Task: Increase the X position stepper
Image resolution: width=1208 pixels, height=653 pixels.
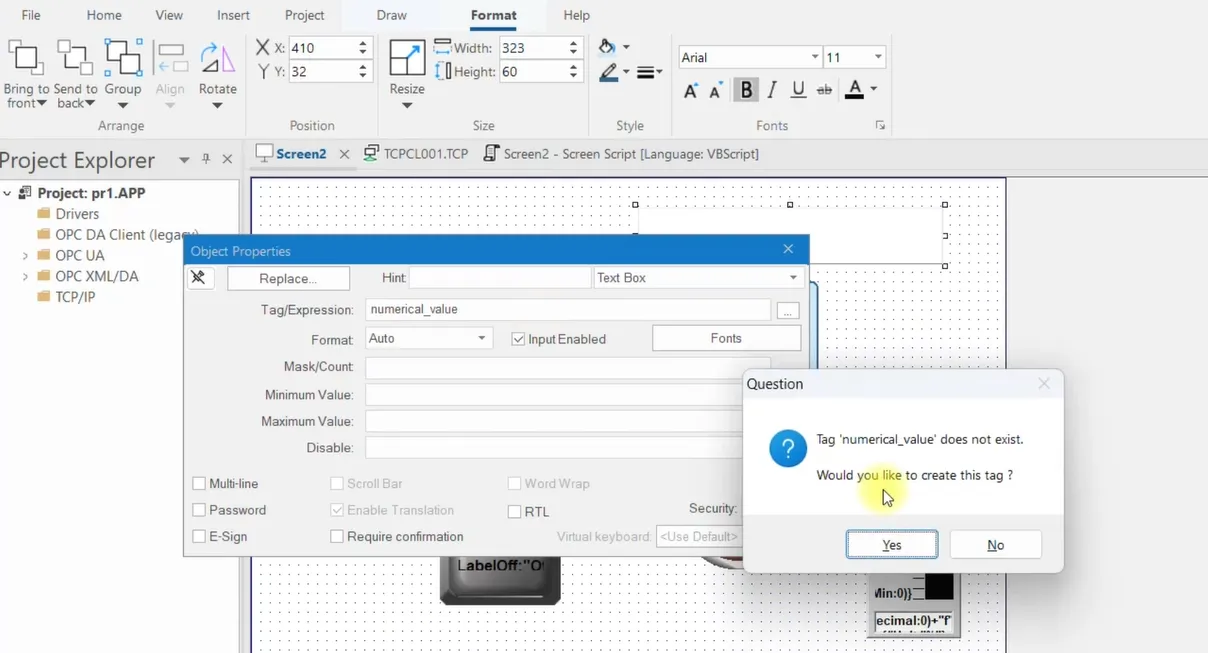Action: click(x=363, y=43)
